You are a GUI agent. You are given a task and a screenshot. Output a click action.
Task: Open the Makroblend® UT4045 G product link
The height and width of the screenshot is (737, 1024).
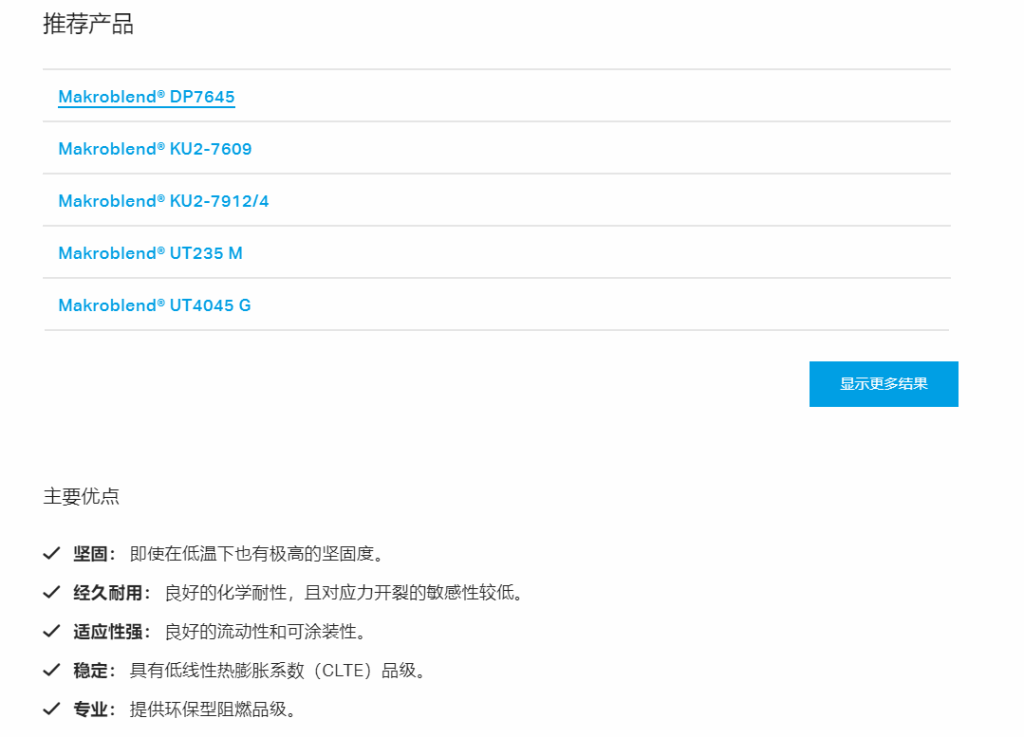(x=154, y=306)
